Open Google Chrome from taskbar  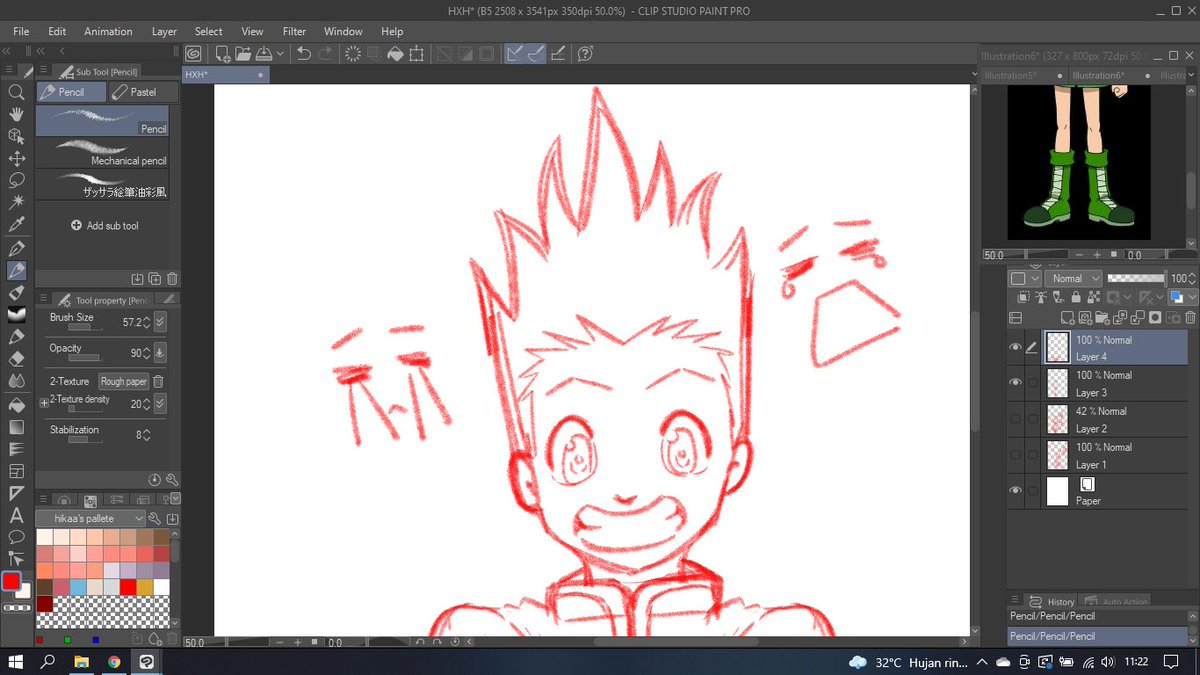(113, 662)
